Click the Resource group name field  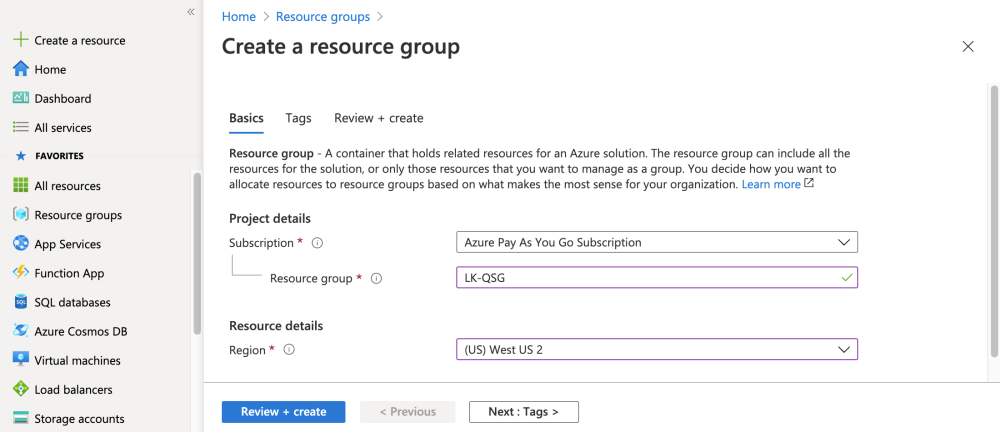[x=648, y=277]
